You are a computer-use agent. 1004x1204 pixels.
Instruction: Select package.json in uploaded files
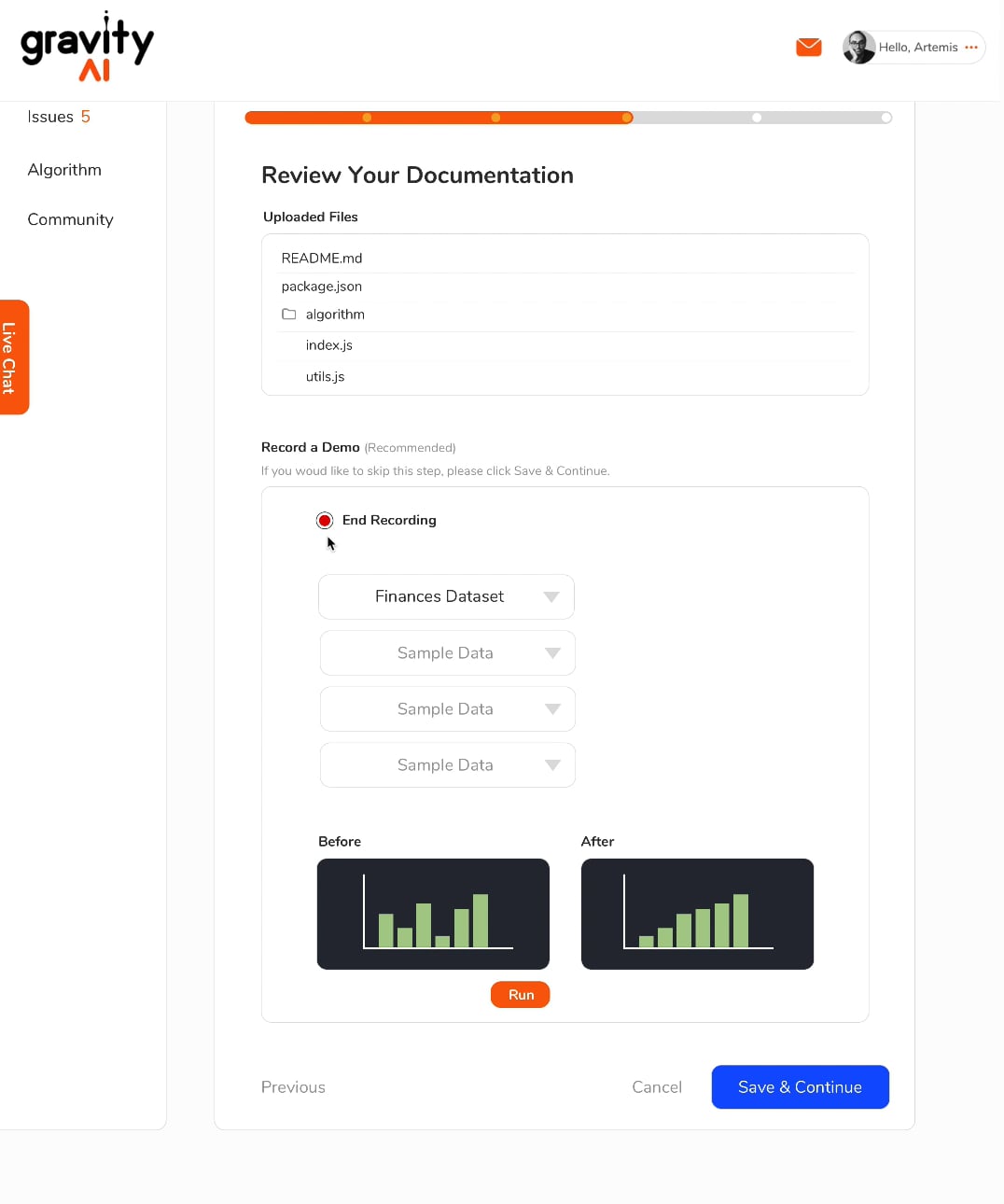[x=322, y=287]
